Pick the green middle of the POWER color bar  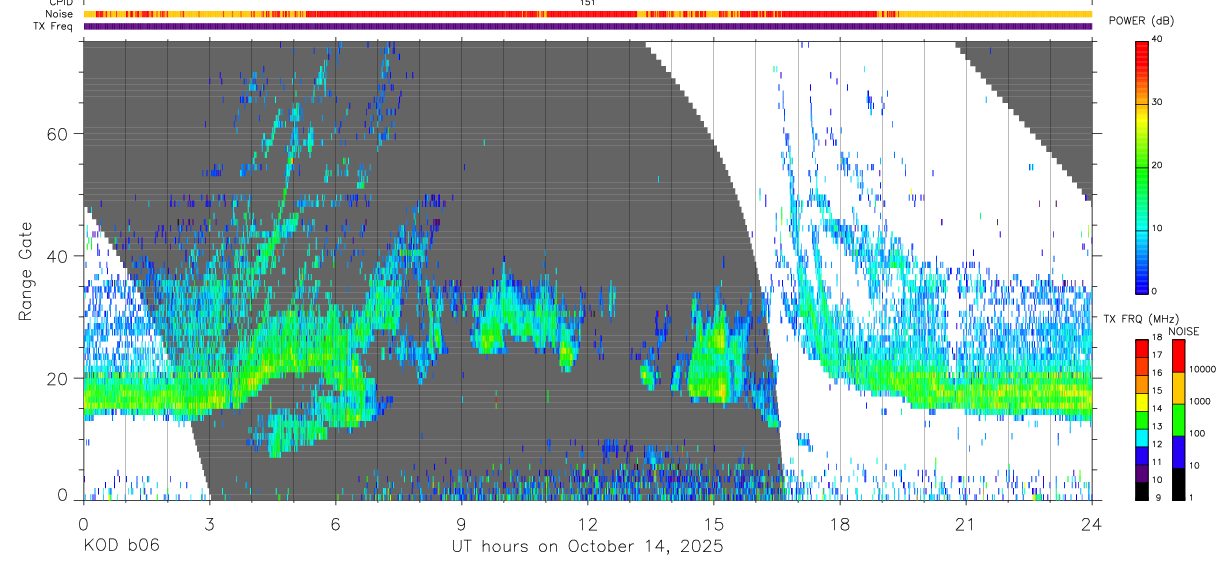tap(1142, 165)
